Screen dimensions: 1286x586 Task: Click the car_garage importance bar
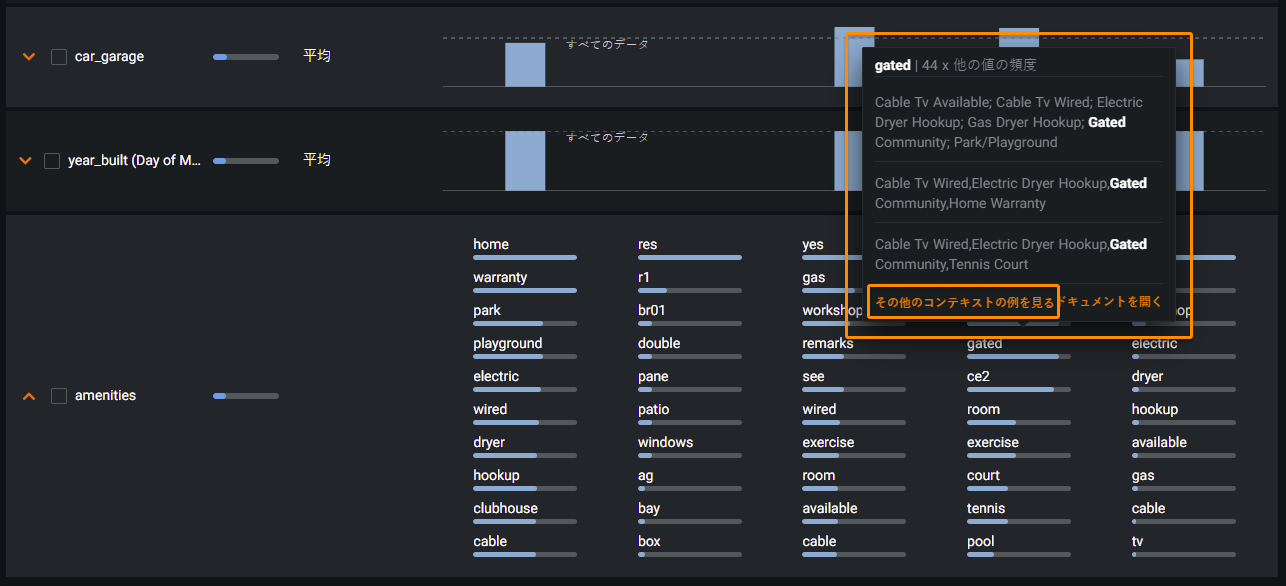(x=245, y=57)
